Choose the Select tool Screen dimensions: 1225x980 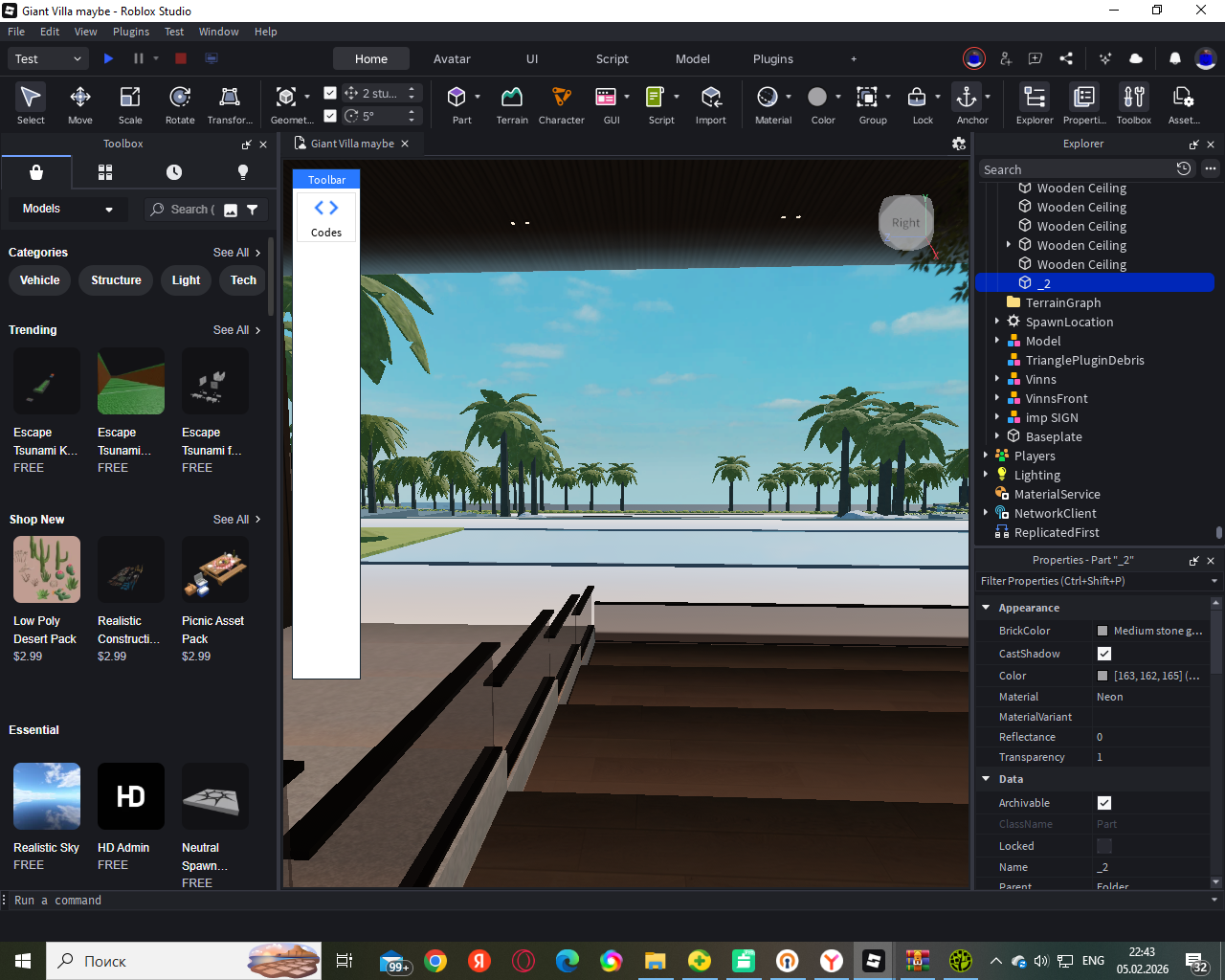point(31,104)
